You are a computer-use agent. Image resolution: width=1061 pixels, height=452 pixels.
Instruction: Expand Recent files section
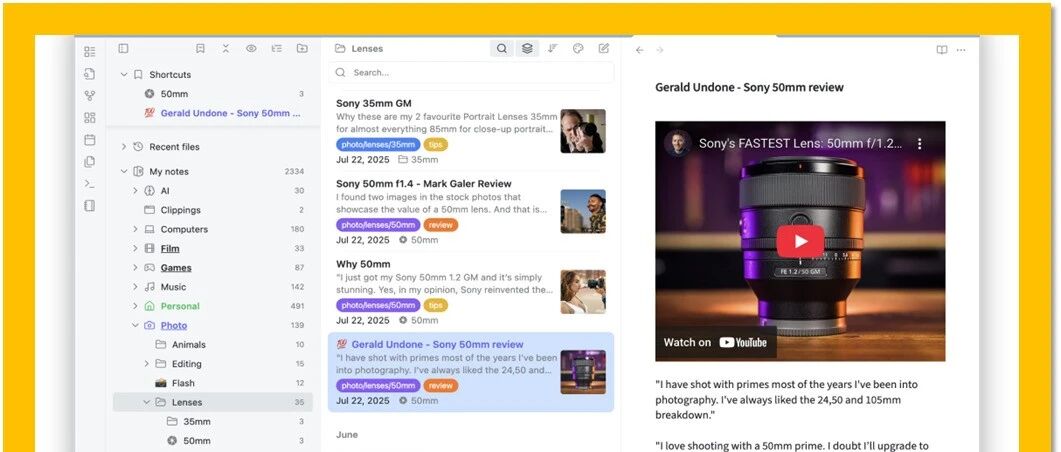pyautogui.click(x=124, y=147)
